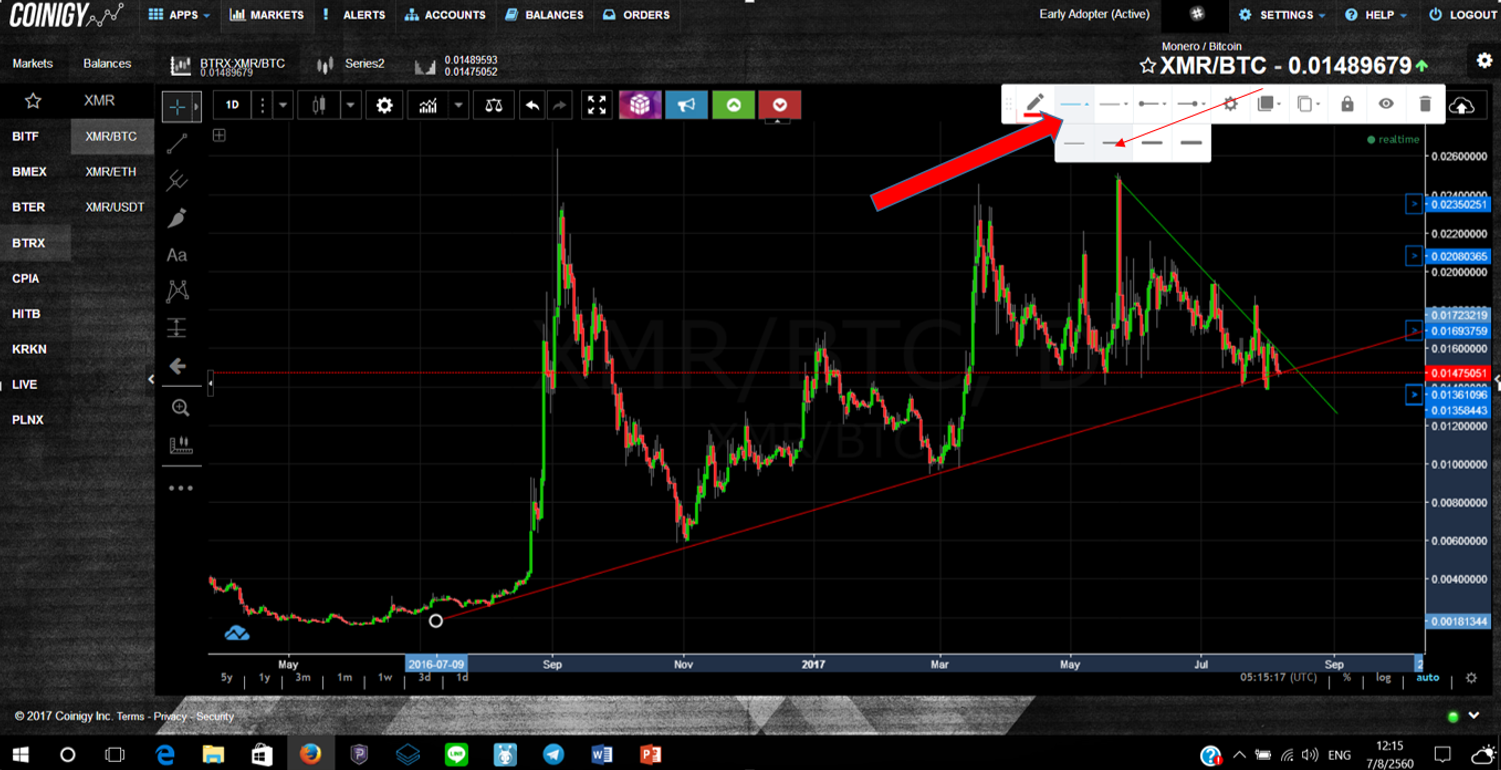Image resolution: width=1501 pixels, height=770 pixels.
Task: Click the purple cube button
Action: coord(640,104)
